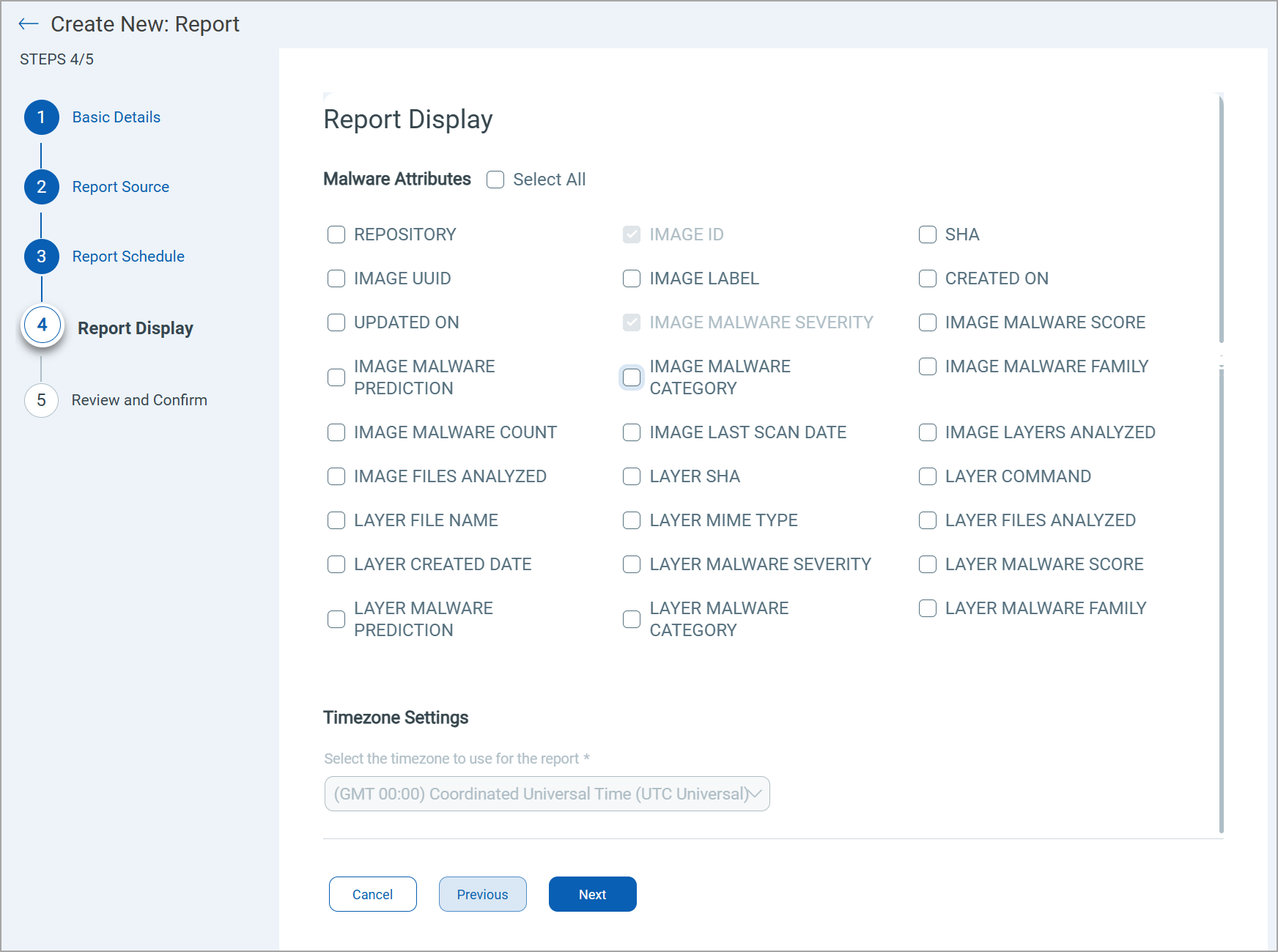Click the step 4 circle icon
Image resolution: width=1278 pixels, height=952 pixels.
click(x=43, y=325)
